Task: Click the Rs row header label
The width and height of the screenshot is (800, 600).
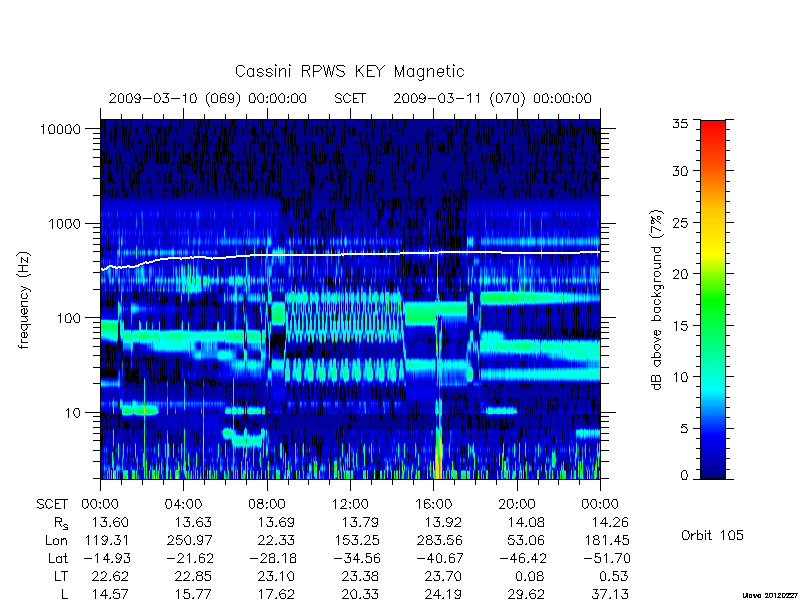Action: [x=61, y=523]
